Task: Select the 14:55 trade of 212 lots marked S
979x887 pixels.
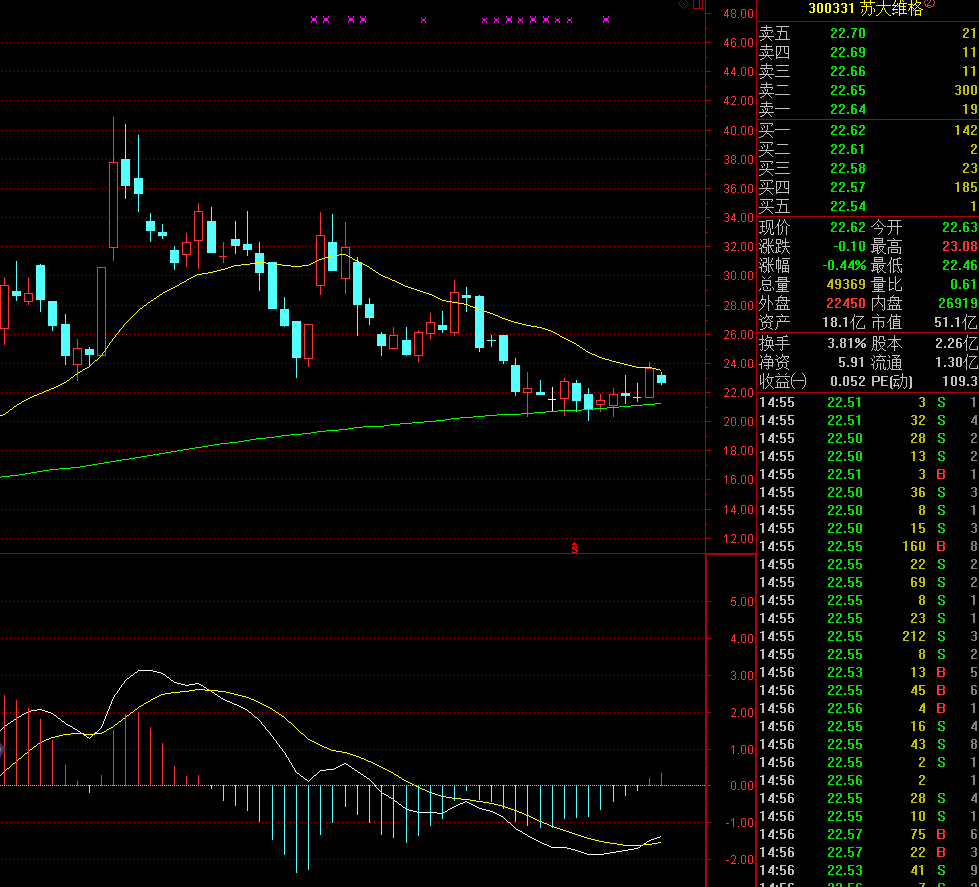Action: [868, 636]
